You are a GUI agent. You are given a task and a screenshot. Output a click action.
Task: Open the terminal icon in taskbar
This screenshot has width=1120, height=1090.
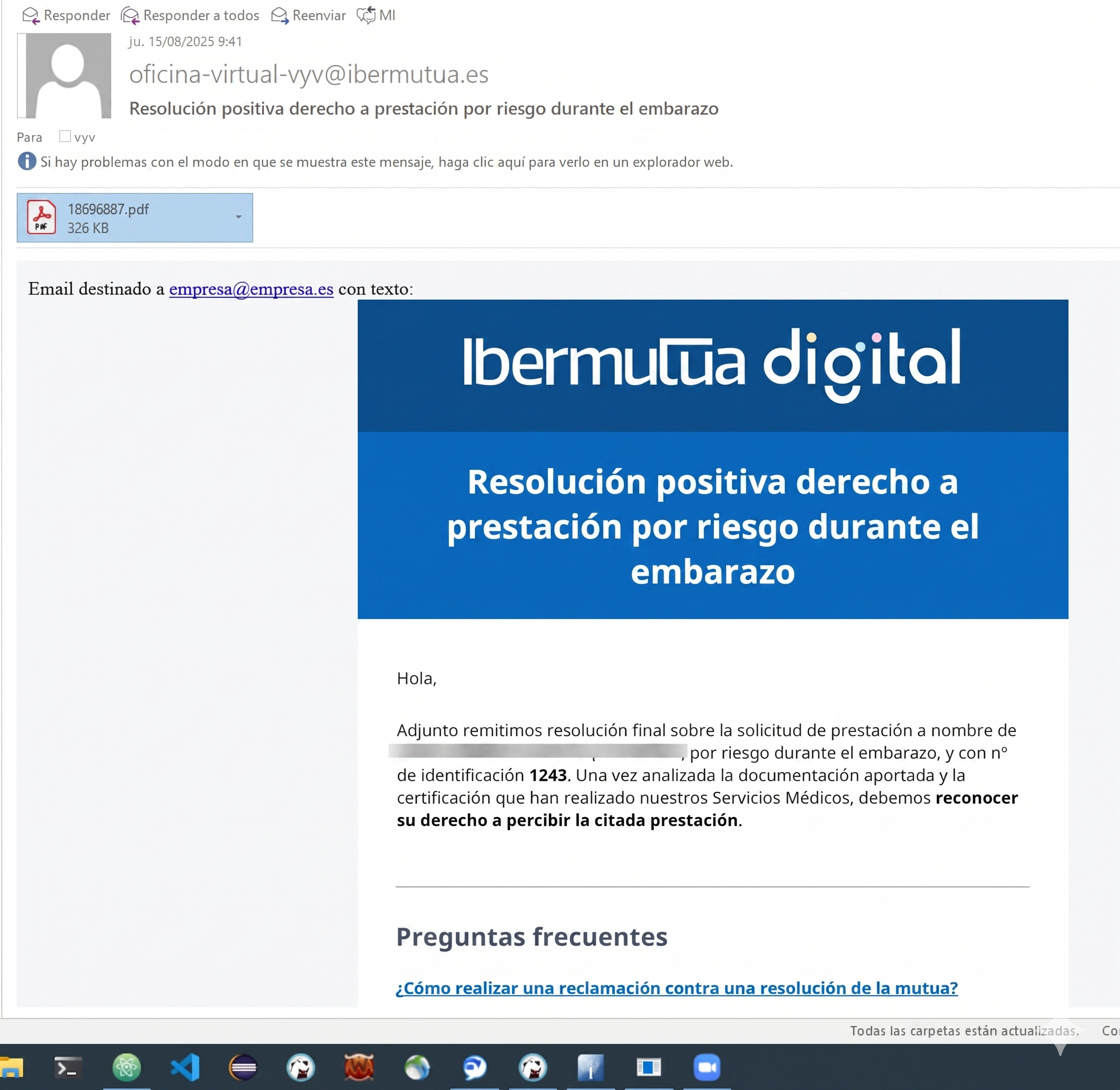click(x=68, y=1068)
